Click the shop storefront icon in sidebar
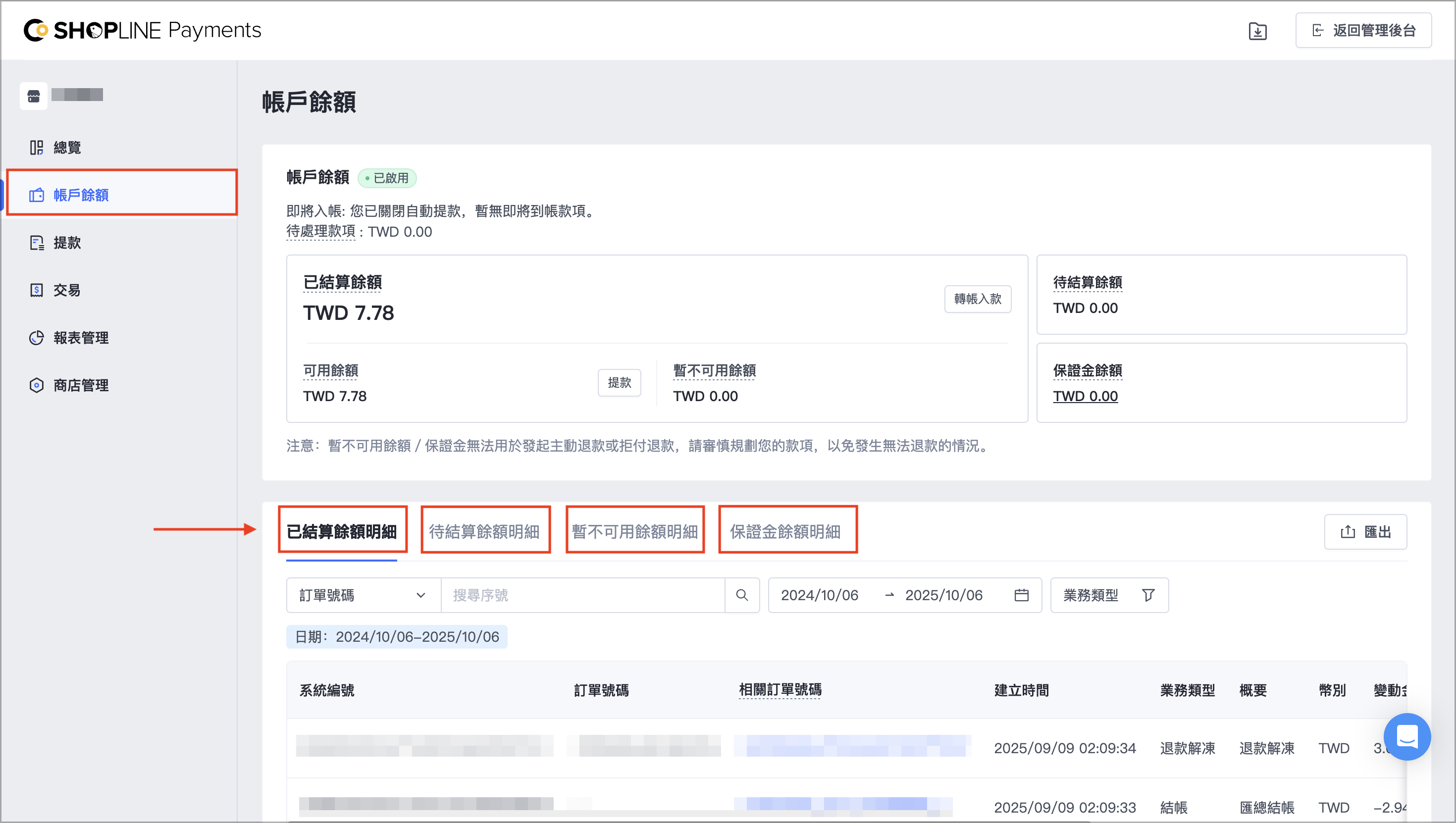1456x823 pixels. pyautogui.click(x=34, y=96)
